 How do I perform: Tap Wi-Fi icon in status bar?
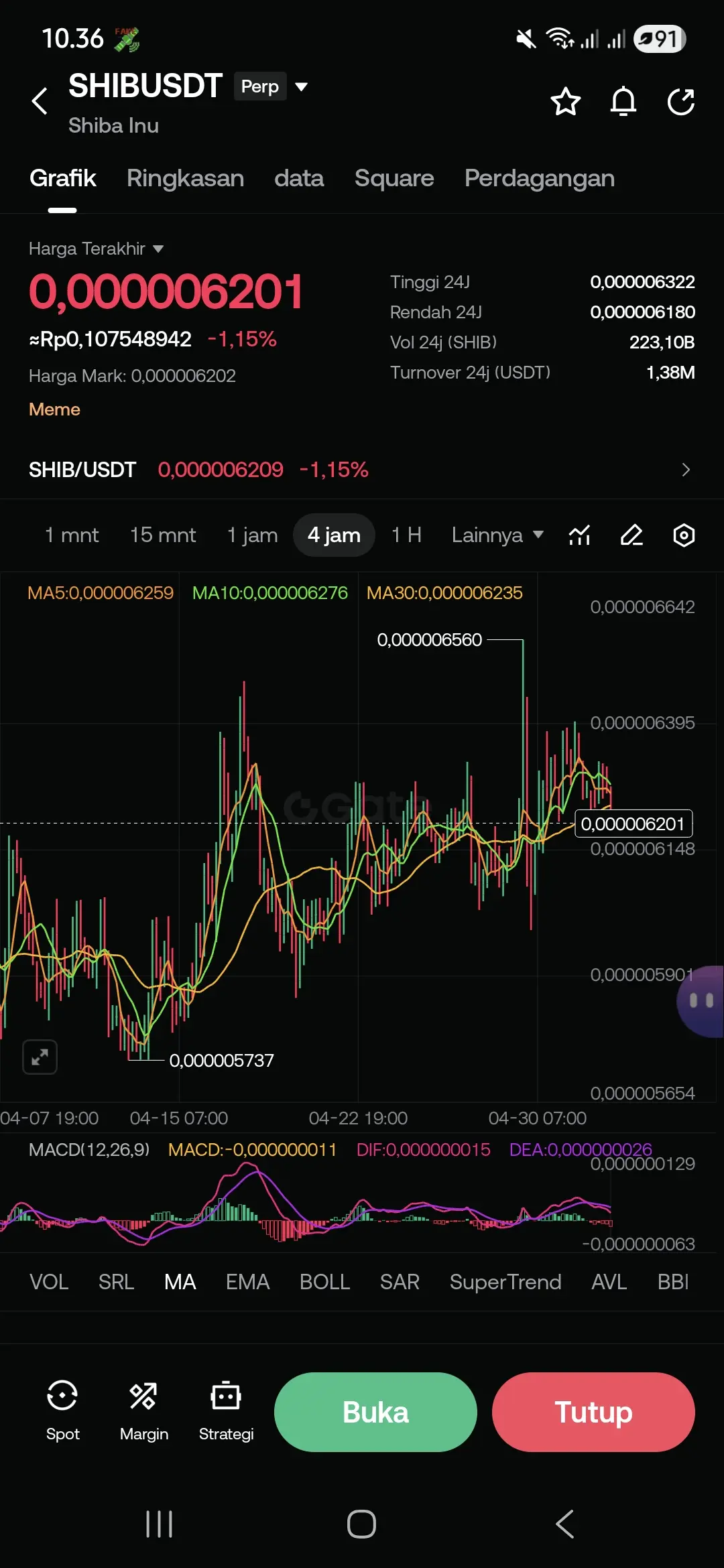560,39
